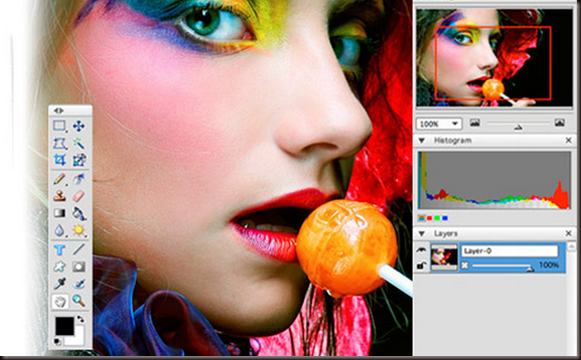Select the Blur water-drop tool
Viewport: 581px width, 360px height.
coord(59,230)
